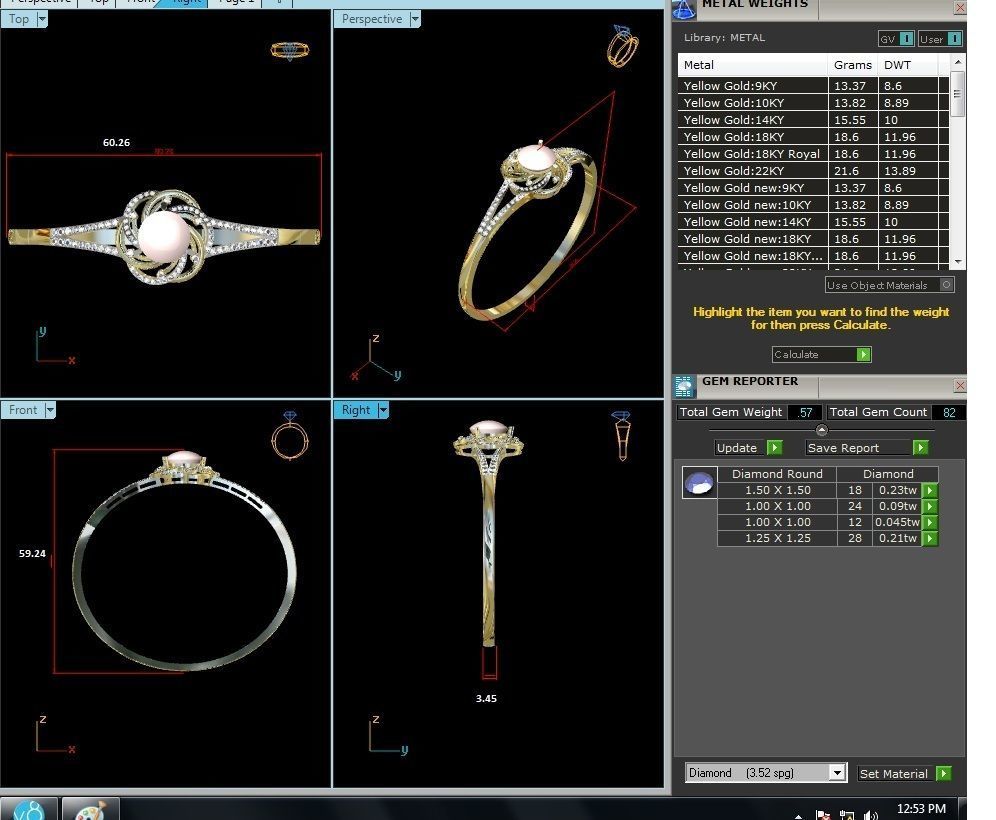Click the 3.45 dimension label in Right view
The width and height of the screenshot is (996, 820).
pos(487,699)
